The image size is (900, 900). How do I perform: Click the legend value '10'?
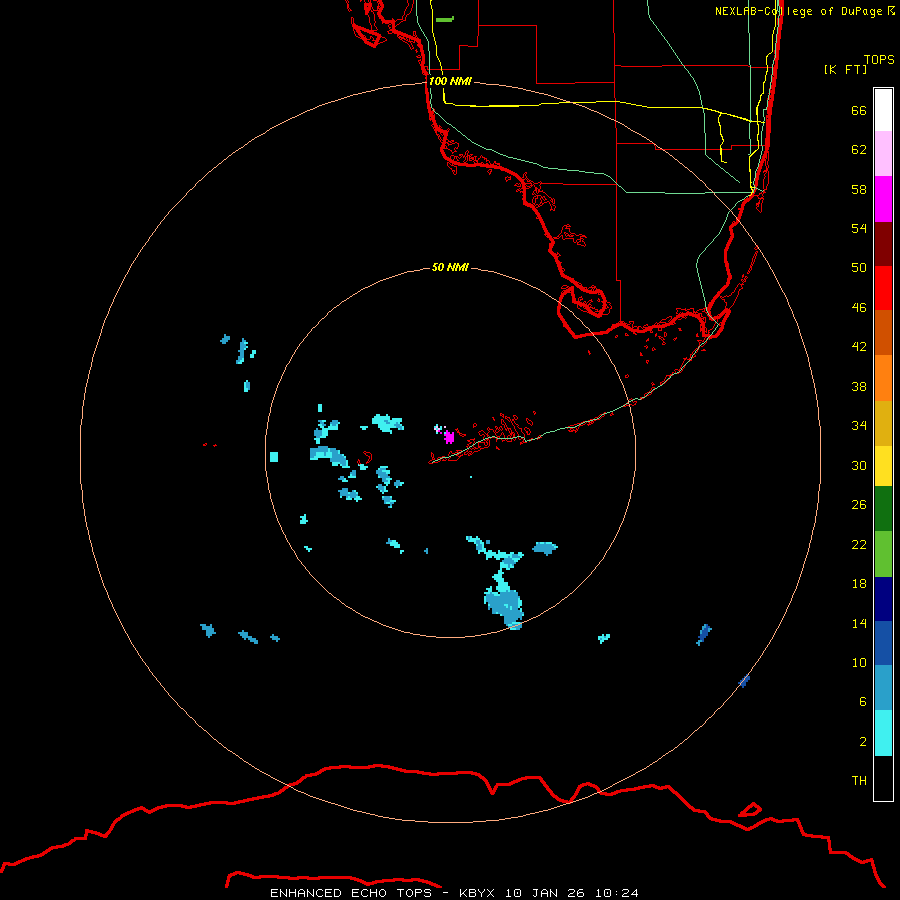859,662
